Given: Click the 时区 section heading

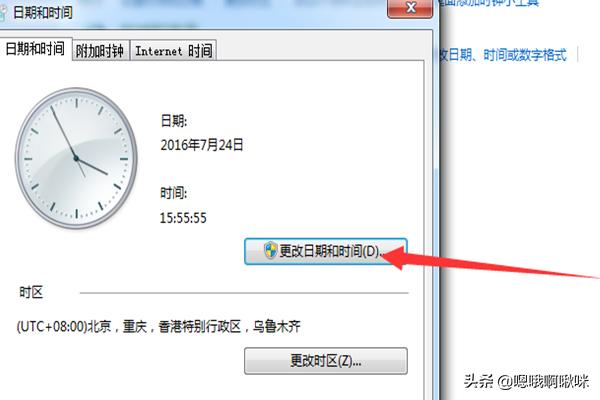Looking at the screenshot, I should tap(31, 292).
